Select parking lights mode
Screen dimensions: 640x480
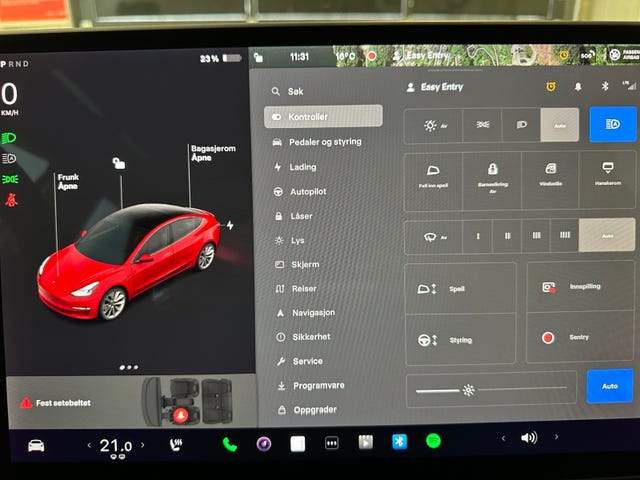483,124
